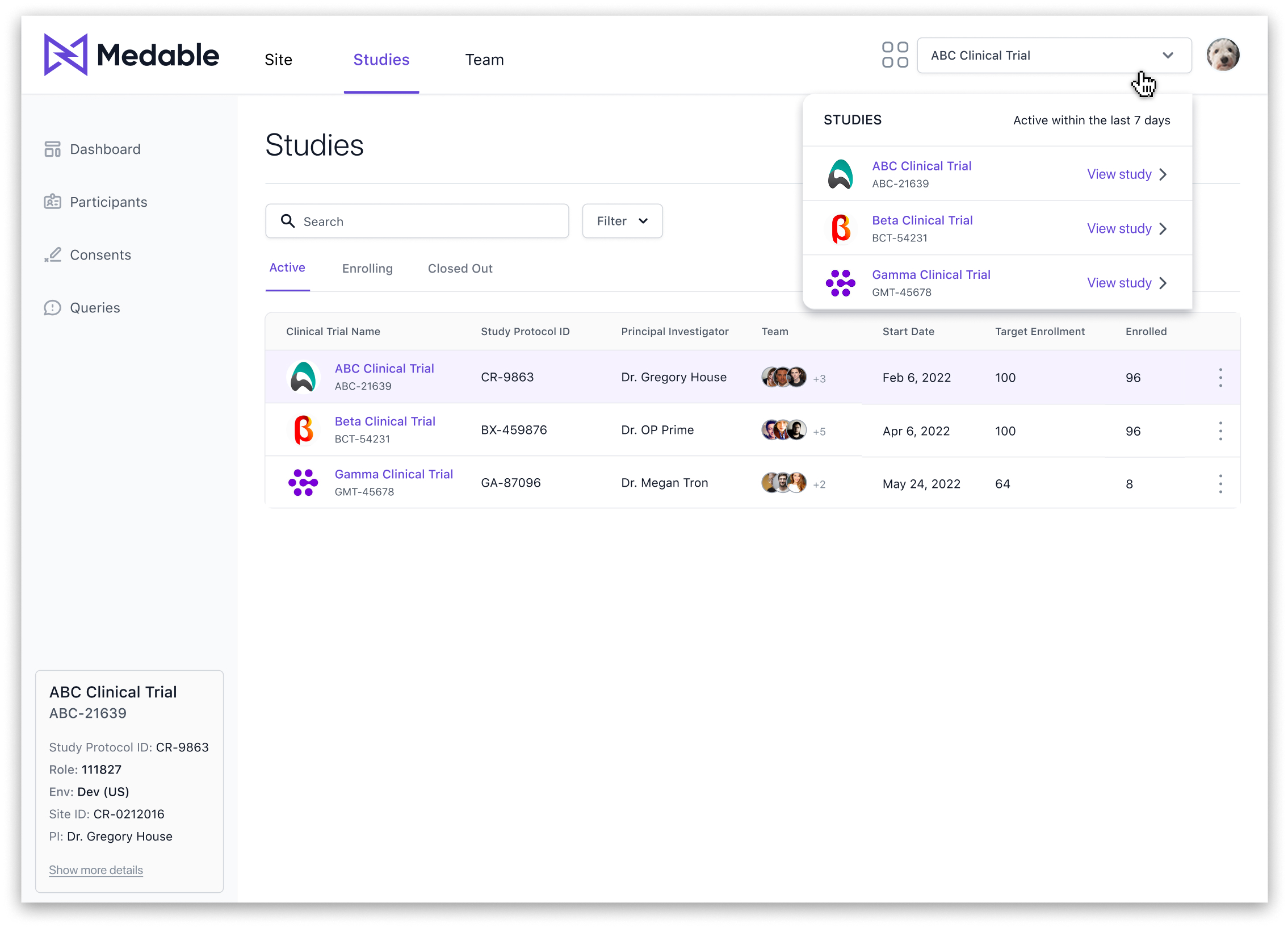Viewport: 1288px width, 928px height.
Task: Open the Queries sidebar item
Action: point(94,307)
